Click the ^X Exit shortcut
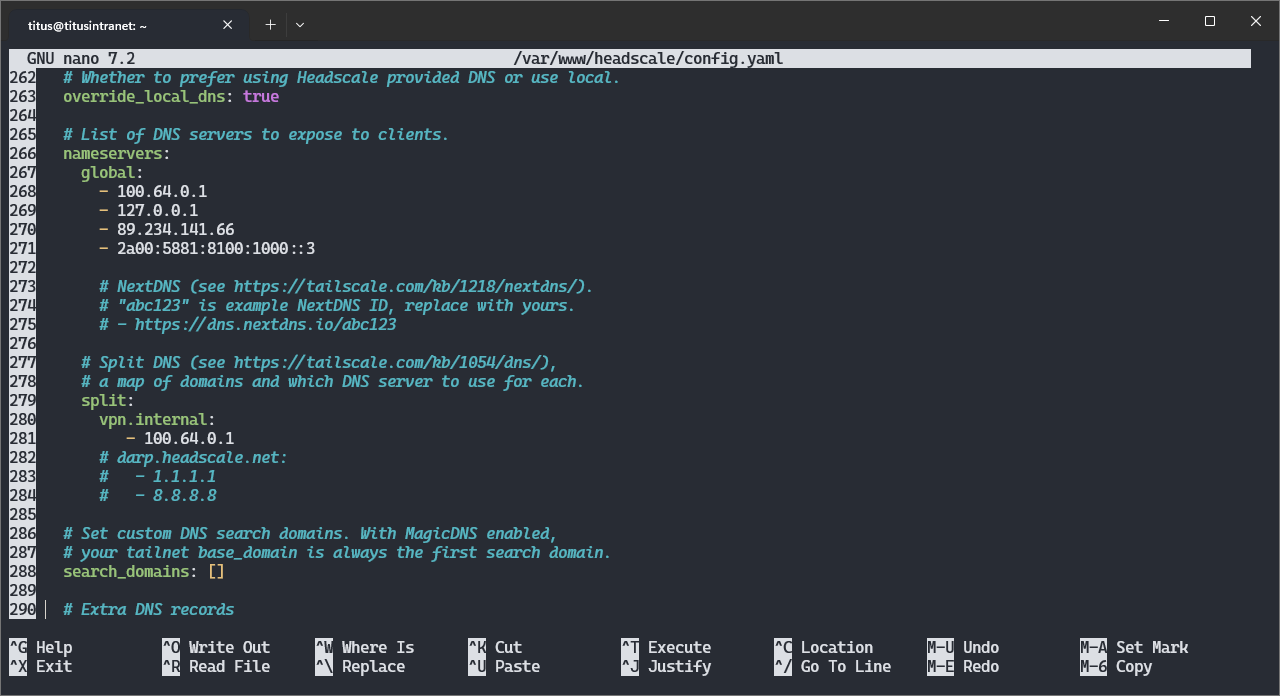Viewport: 1280px width, 696px height. (41, 666)
